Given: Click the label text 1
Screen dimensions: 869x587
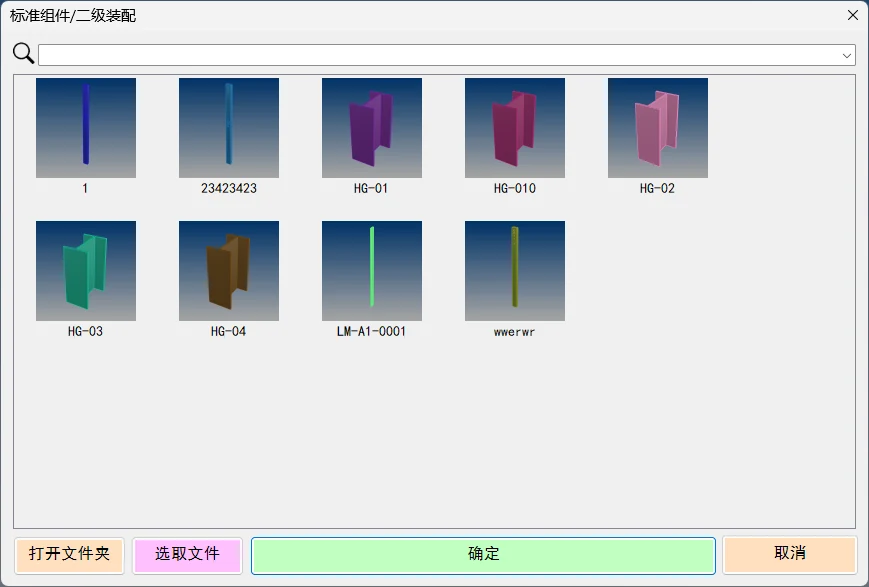Looking at the screenshot, I should pyautogui.click(x=85, y=188).
